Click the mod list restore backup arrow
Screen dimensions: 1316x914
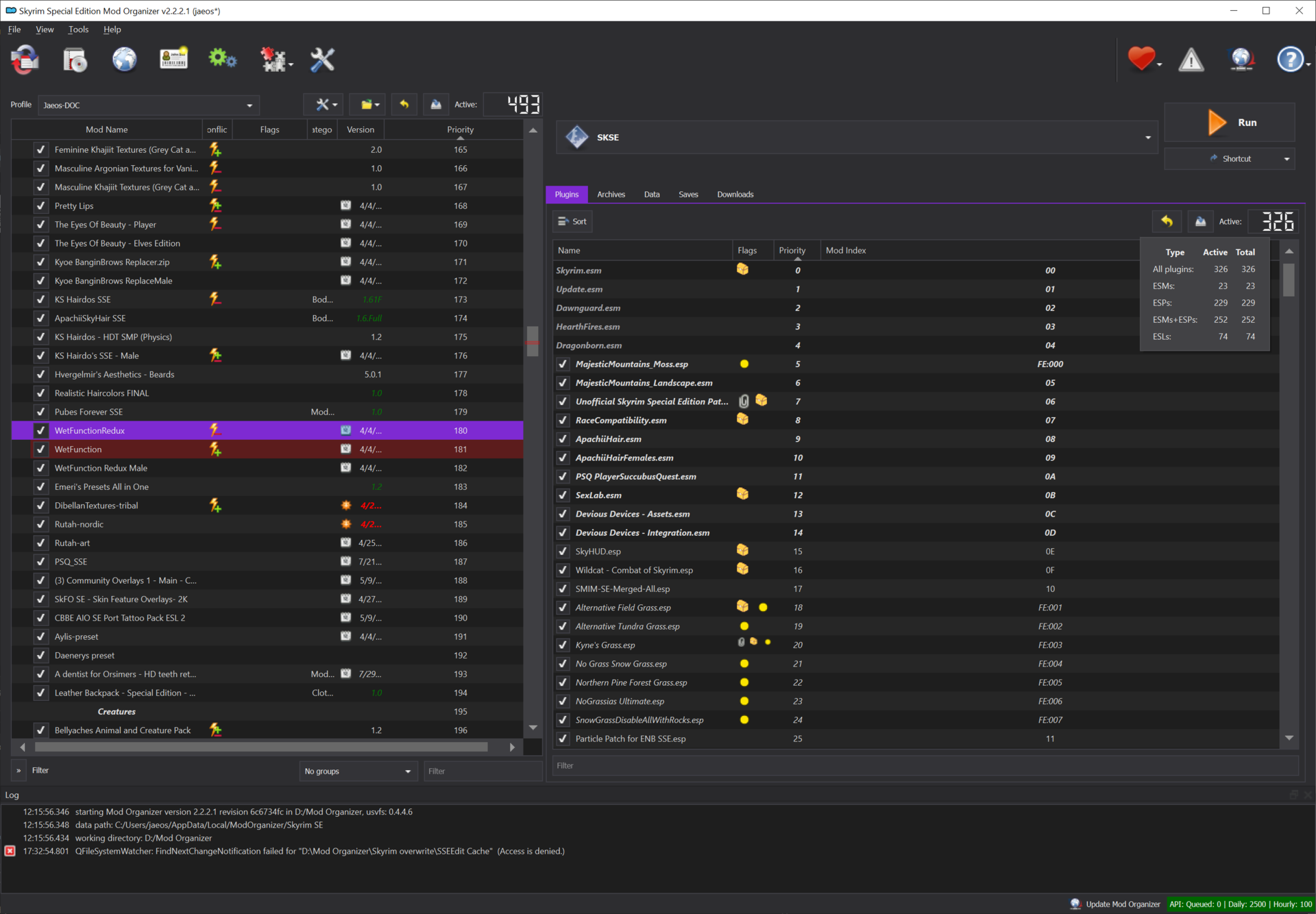point(404,104)
